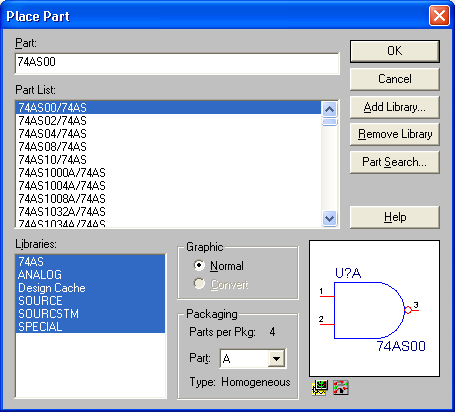Open Part Search
Image resolution: width=455 pixels, height=412 pixels.
395,162
